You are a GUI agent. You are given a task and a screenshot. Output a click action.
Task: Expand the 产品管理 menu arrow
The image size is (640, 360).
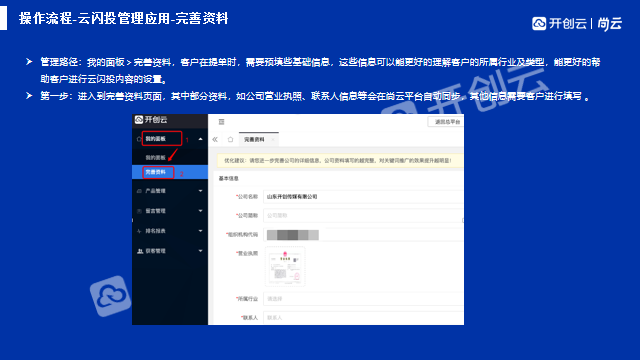click(x=200, y=191)
